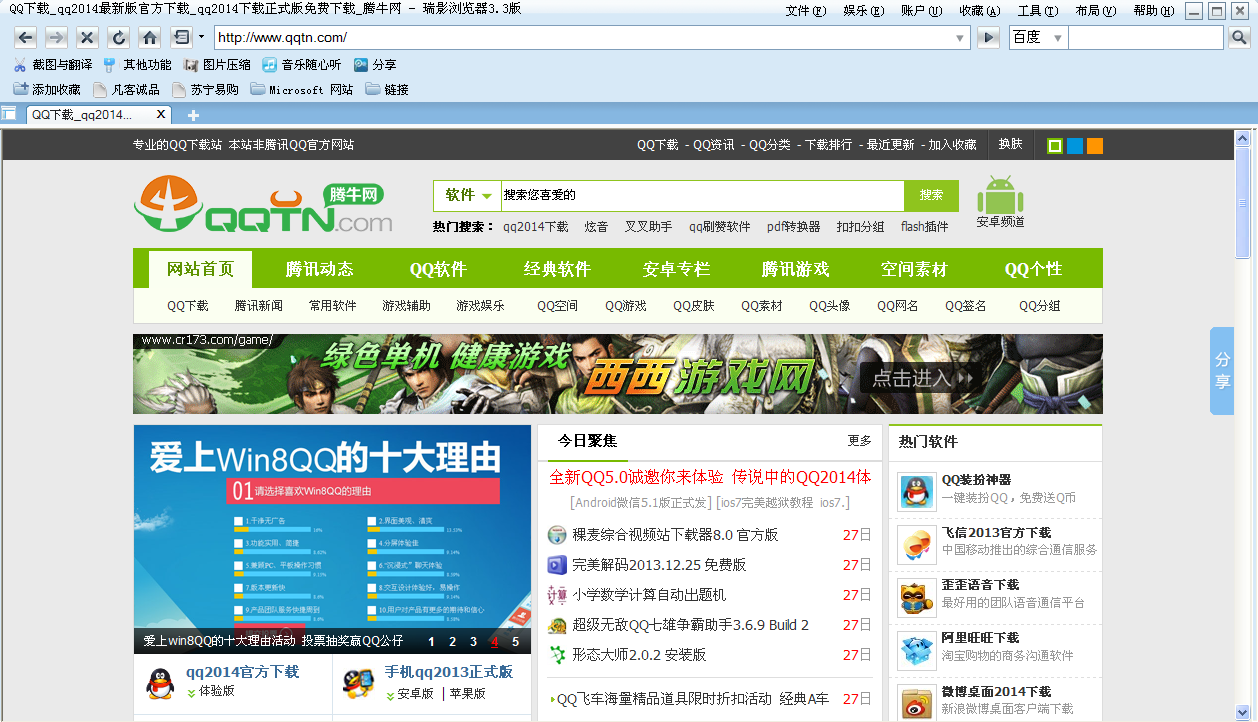
Task: Click the 小学数学计算自动出题机 link
Action: click(649, 595)
